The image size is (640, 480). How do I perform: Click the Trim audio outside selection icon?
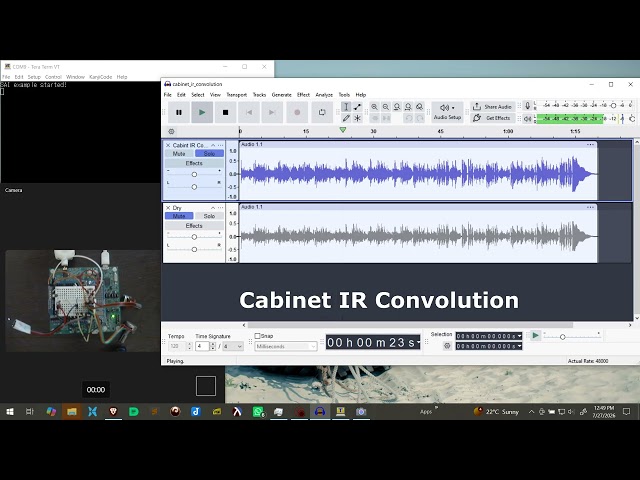point(374,118)
